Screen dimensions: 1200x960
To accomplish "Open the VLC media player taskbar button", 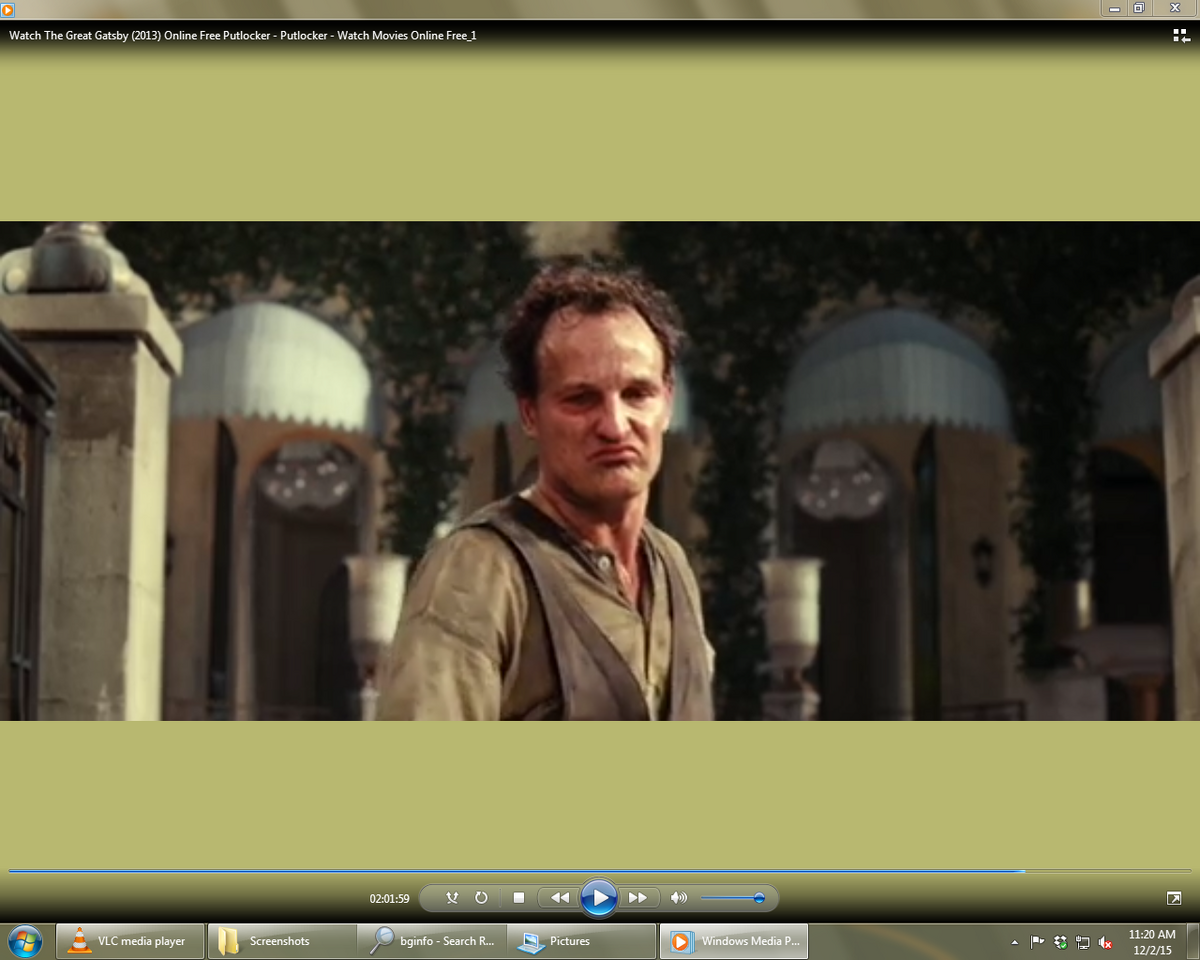I will click(x=130, y=941).
